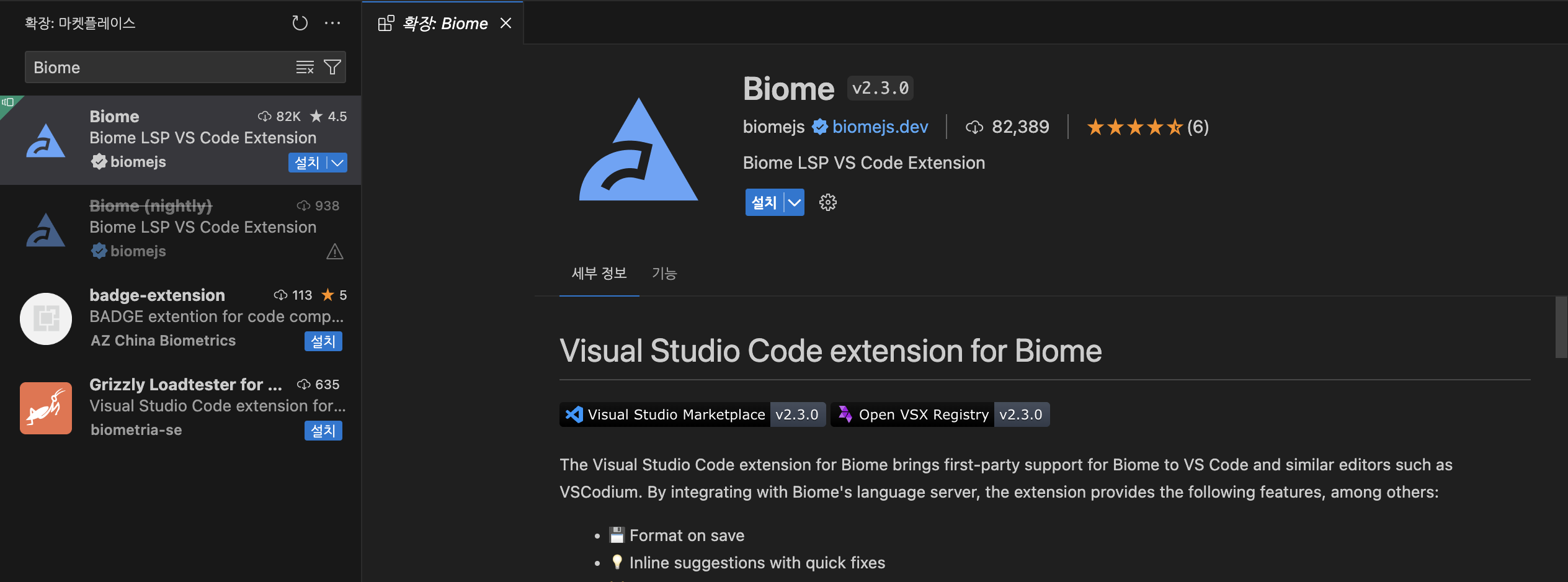
Task: Install the Biome extension from detail page
Action: click(764, 202)
